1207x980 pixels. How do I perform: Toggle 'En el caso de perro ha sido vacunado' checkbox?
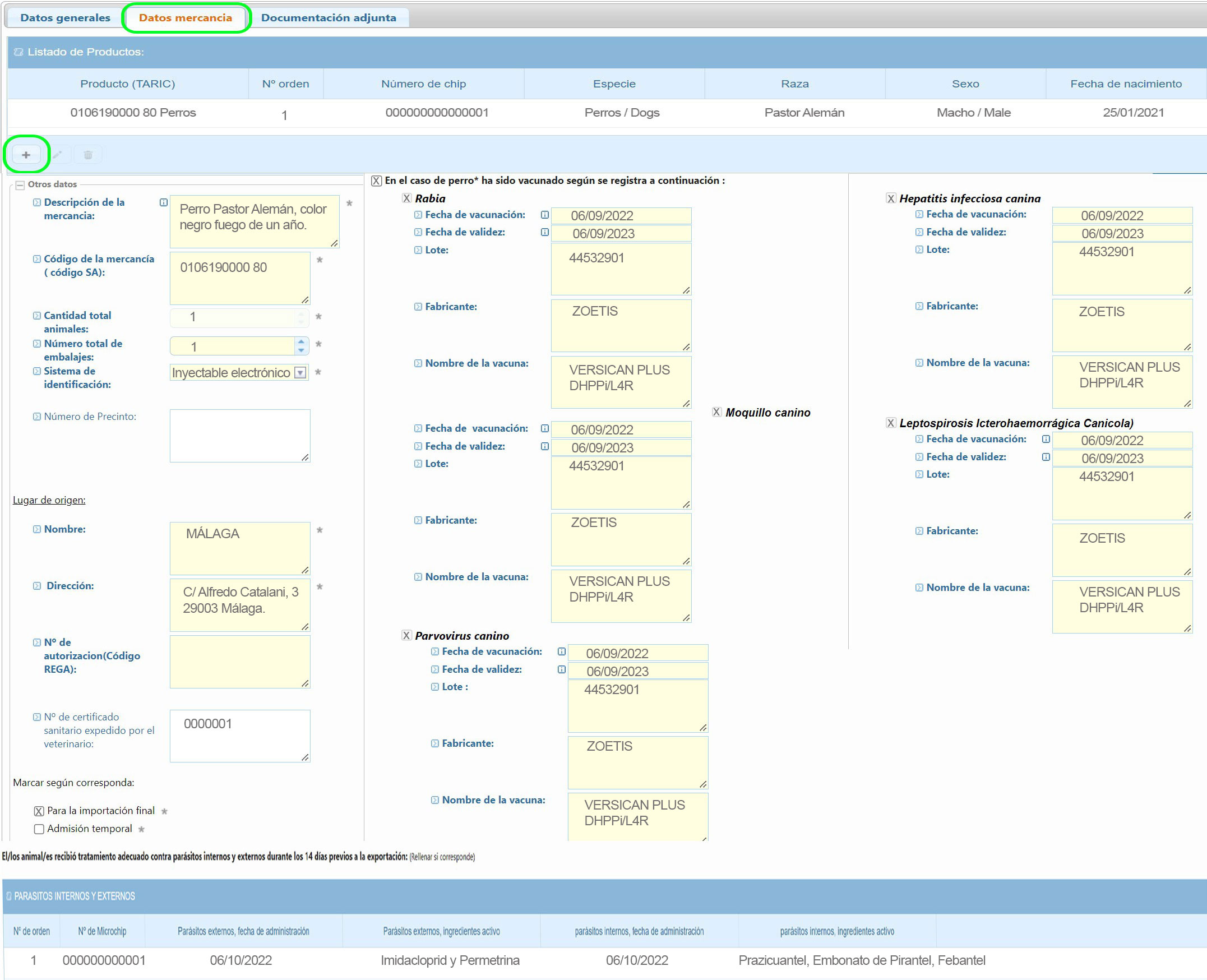(377, 181)
